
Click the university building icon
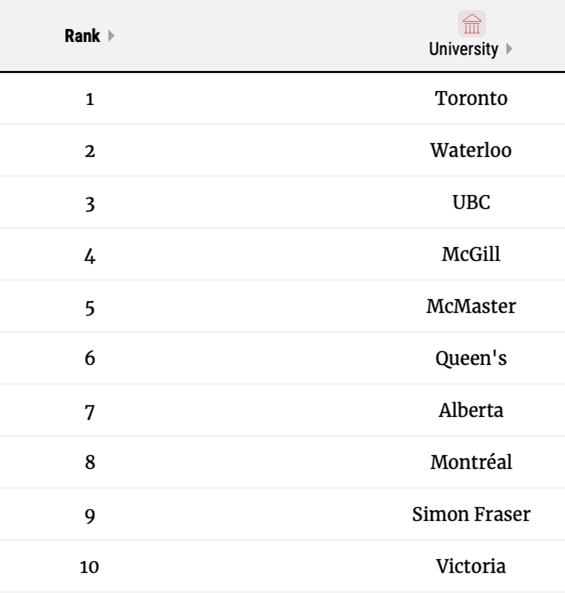pyautogui.click(x=472, y=23)
